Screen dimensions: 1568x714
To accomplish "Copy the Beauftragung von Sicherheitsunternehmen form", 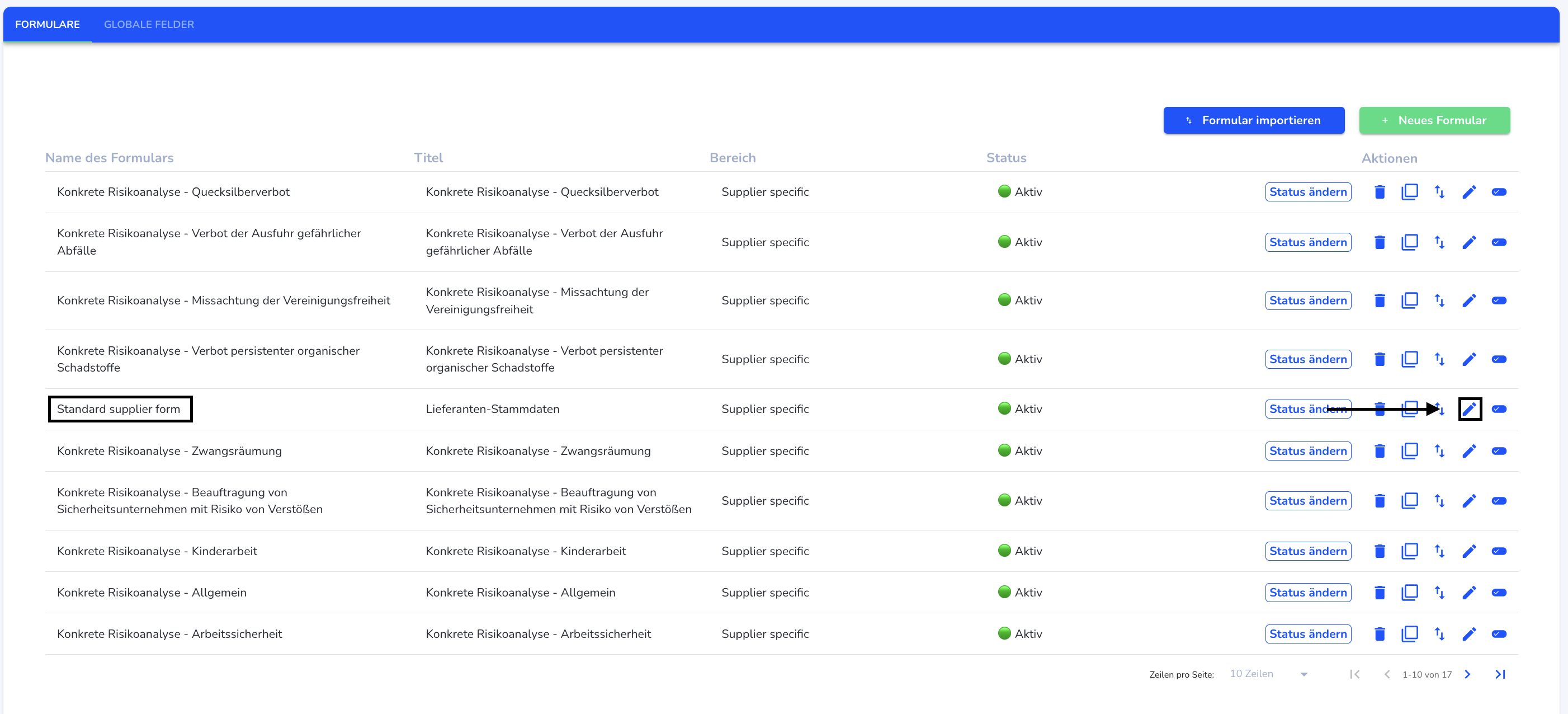I will pyautogui.click(x=1410, y=501).
